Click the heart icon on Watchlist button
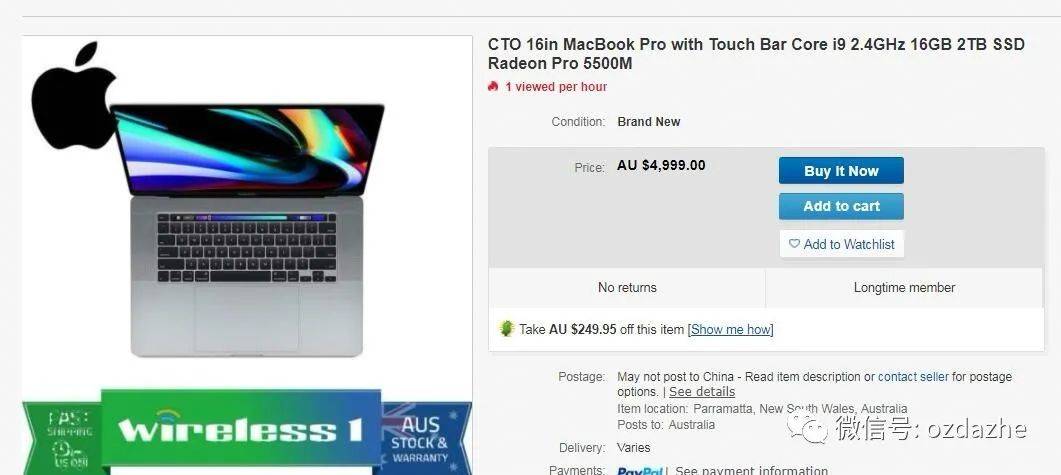The height and width of the screenshot is (475, 1061). [794, 244]
